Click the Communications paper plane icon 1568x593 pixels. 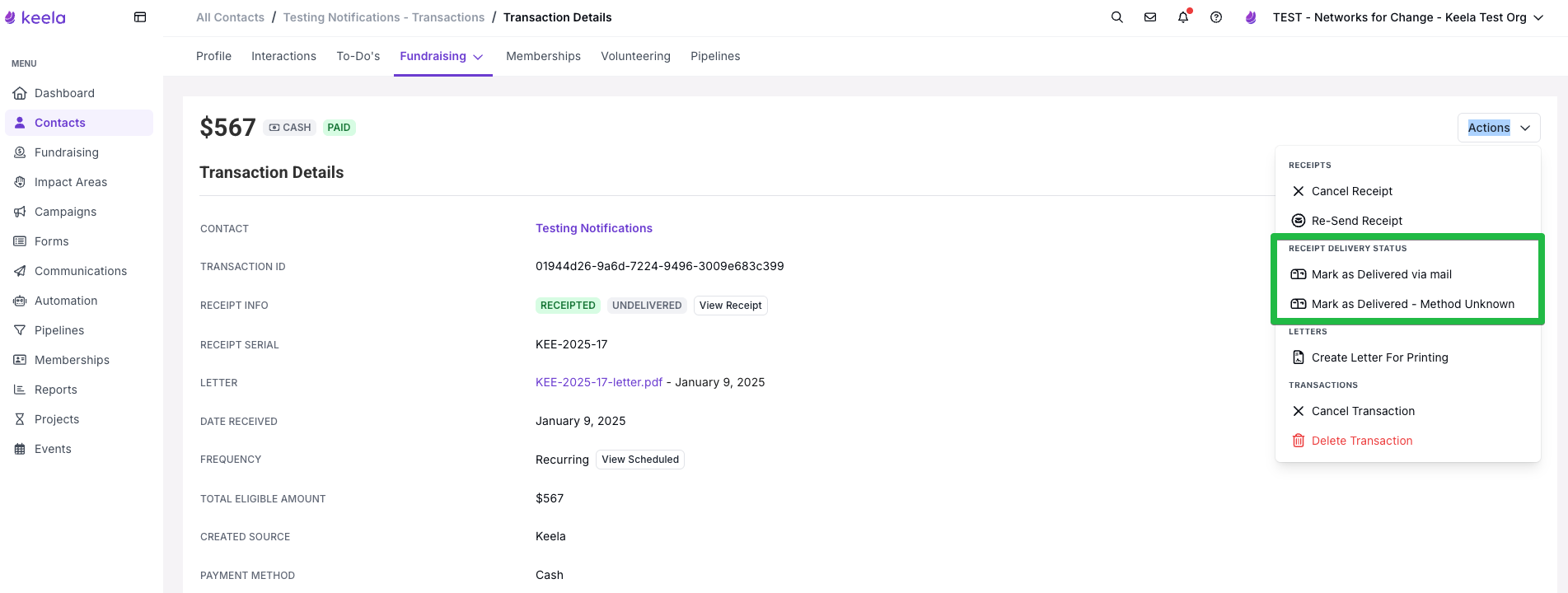[x=20, y=271]
